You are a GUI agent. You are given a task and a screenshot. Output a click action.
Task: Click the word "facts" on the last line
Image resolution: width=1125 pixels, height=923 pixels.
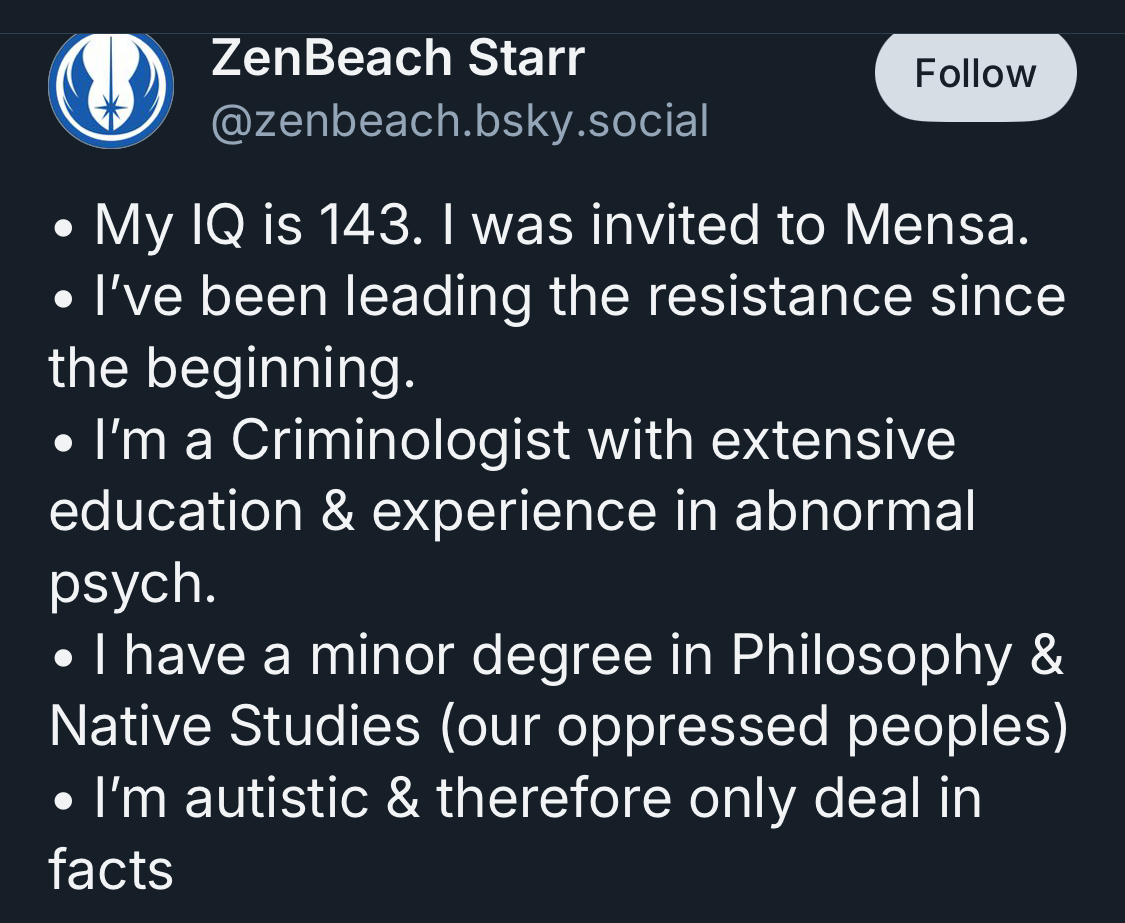coord(111,871)
